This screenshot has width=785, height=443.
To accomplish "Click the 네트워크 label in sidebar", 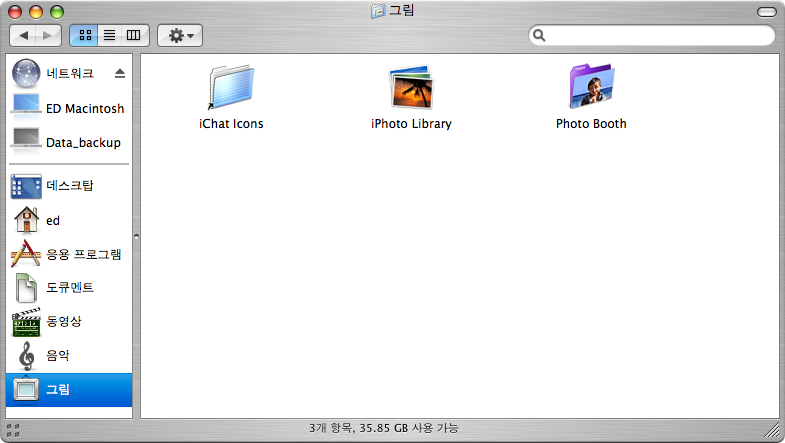I will (70, 74).
